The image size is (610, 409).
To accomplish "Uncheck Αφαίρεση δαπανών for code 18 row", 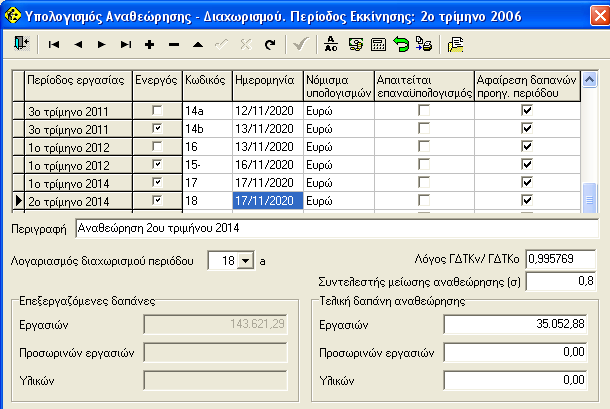I will [x=526, y=201].
